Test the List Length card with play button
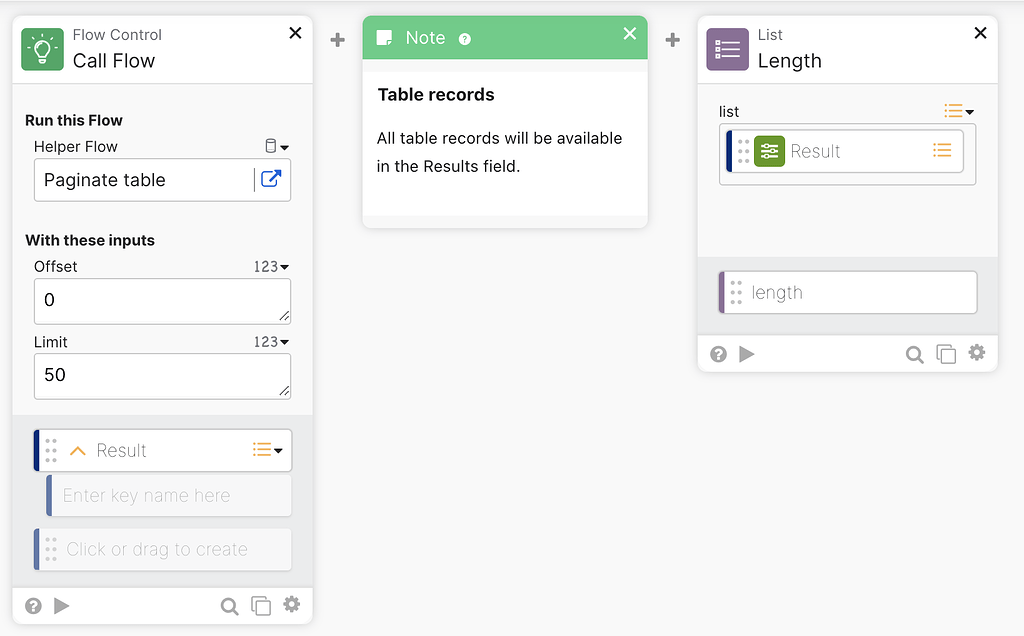The height and width of the screenshot is (636, 1024). 746,353
